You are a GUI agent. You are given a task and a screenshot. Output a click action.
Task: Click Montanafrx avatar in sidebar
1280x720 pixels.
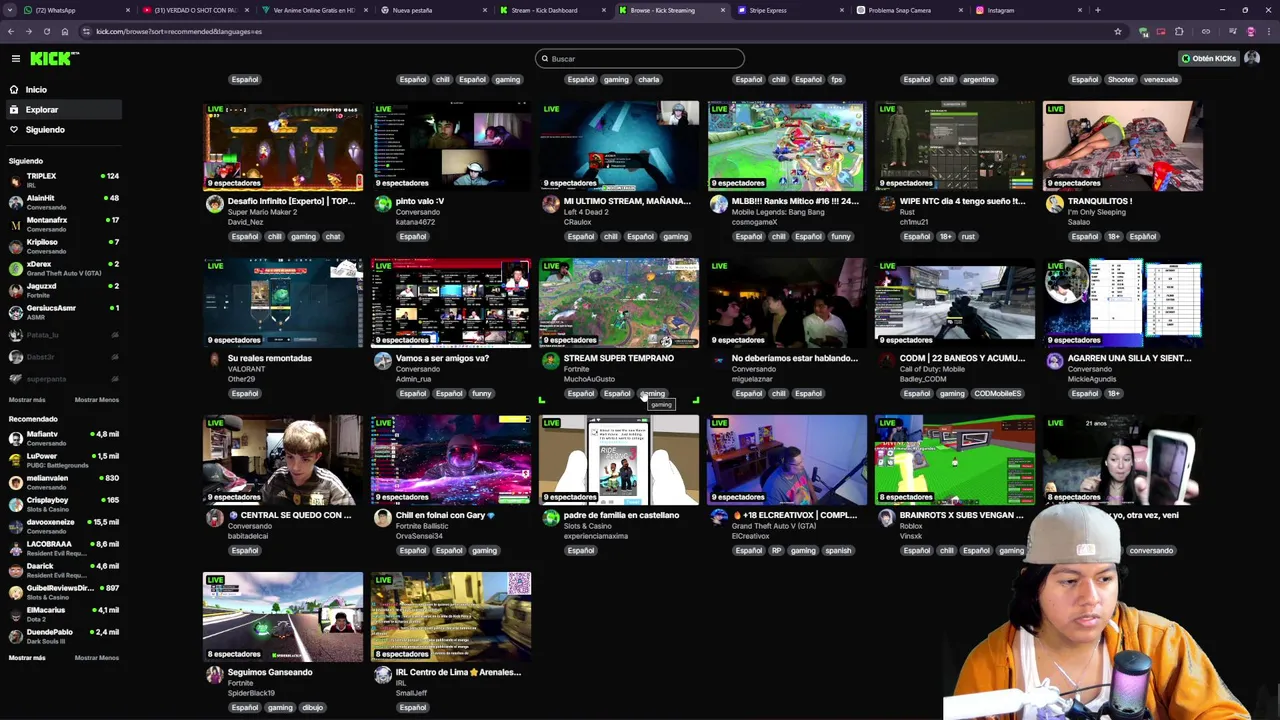click(15, 224)
